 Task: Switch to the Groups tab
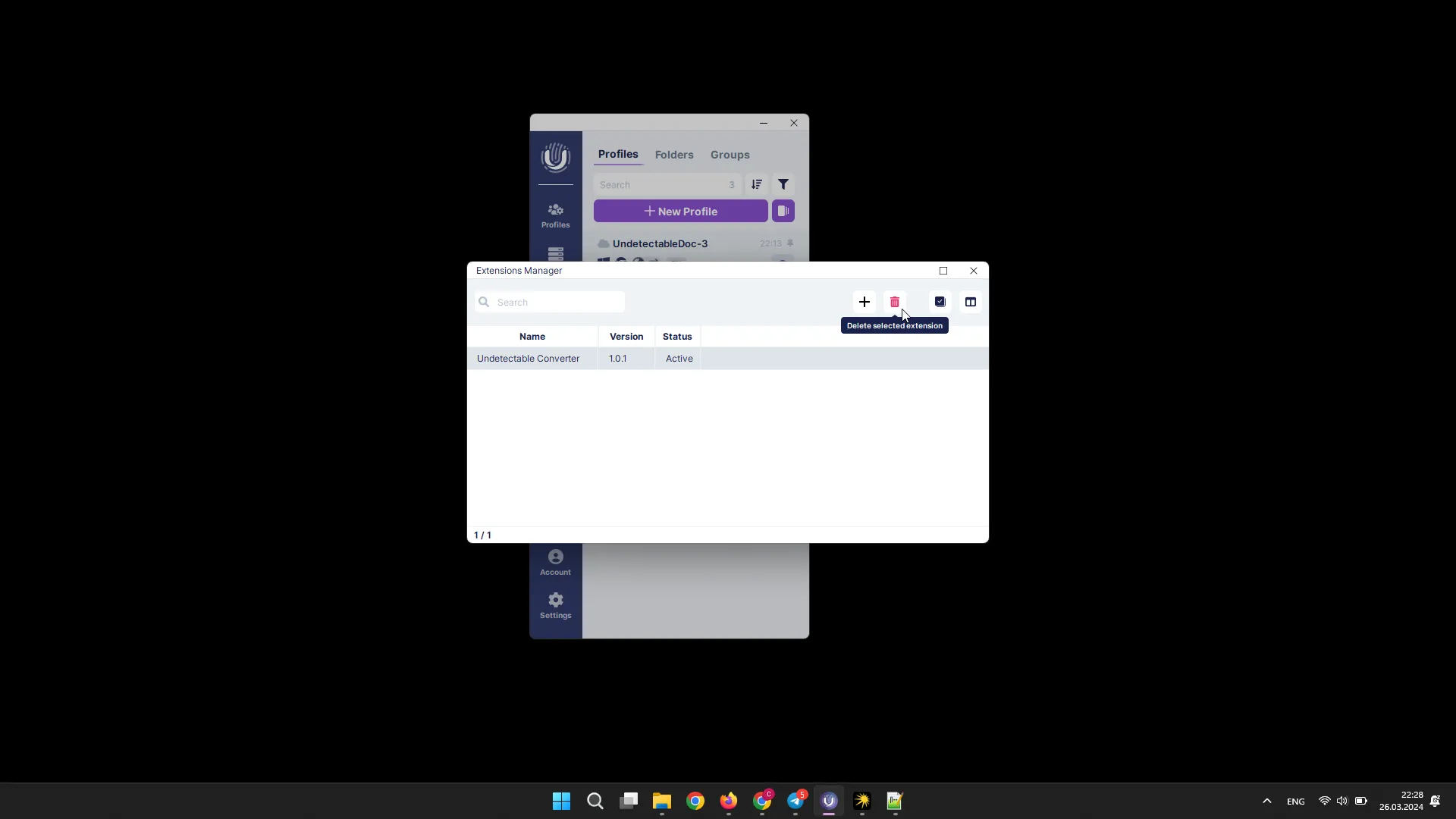(x=730, y=154)
